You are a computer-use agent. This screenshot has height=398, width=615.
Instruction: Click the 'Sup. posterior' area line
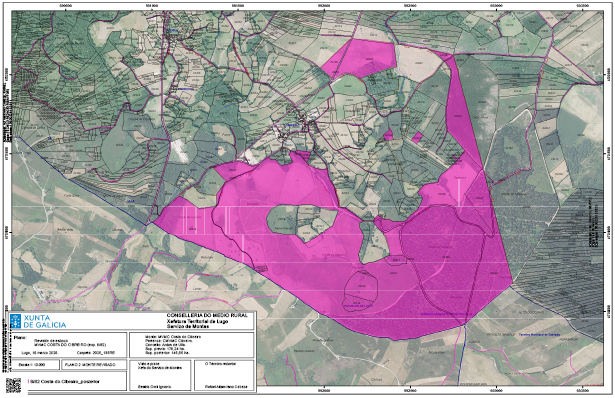(167, 353)
